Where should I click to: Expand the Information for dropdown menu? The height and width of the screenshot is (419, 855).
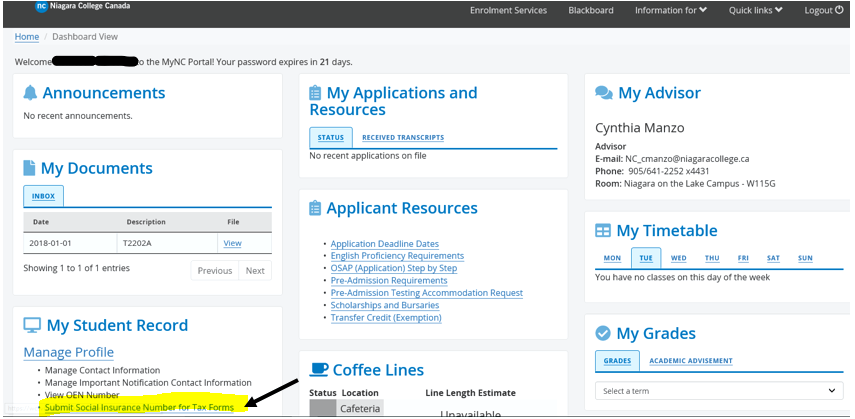tap(670, 10)
